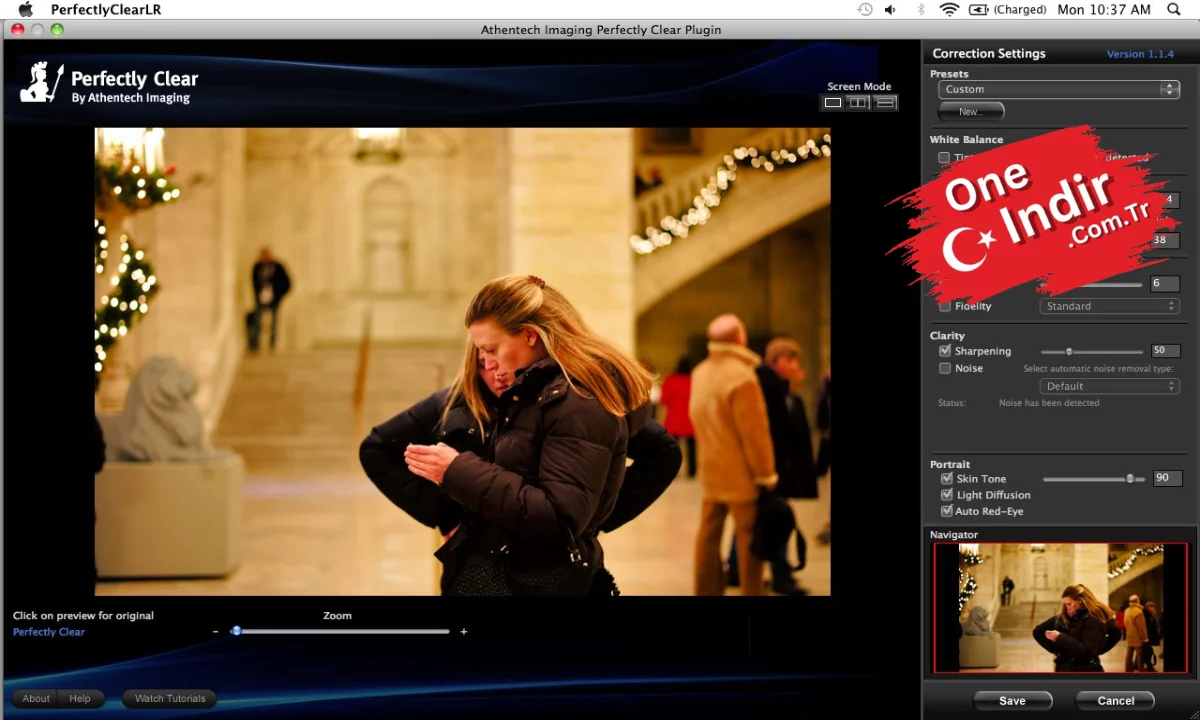
Task: Click the Perfectly Clear link below preview
Action: (x=49, y=632)
